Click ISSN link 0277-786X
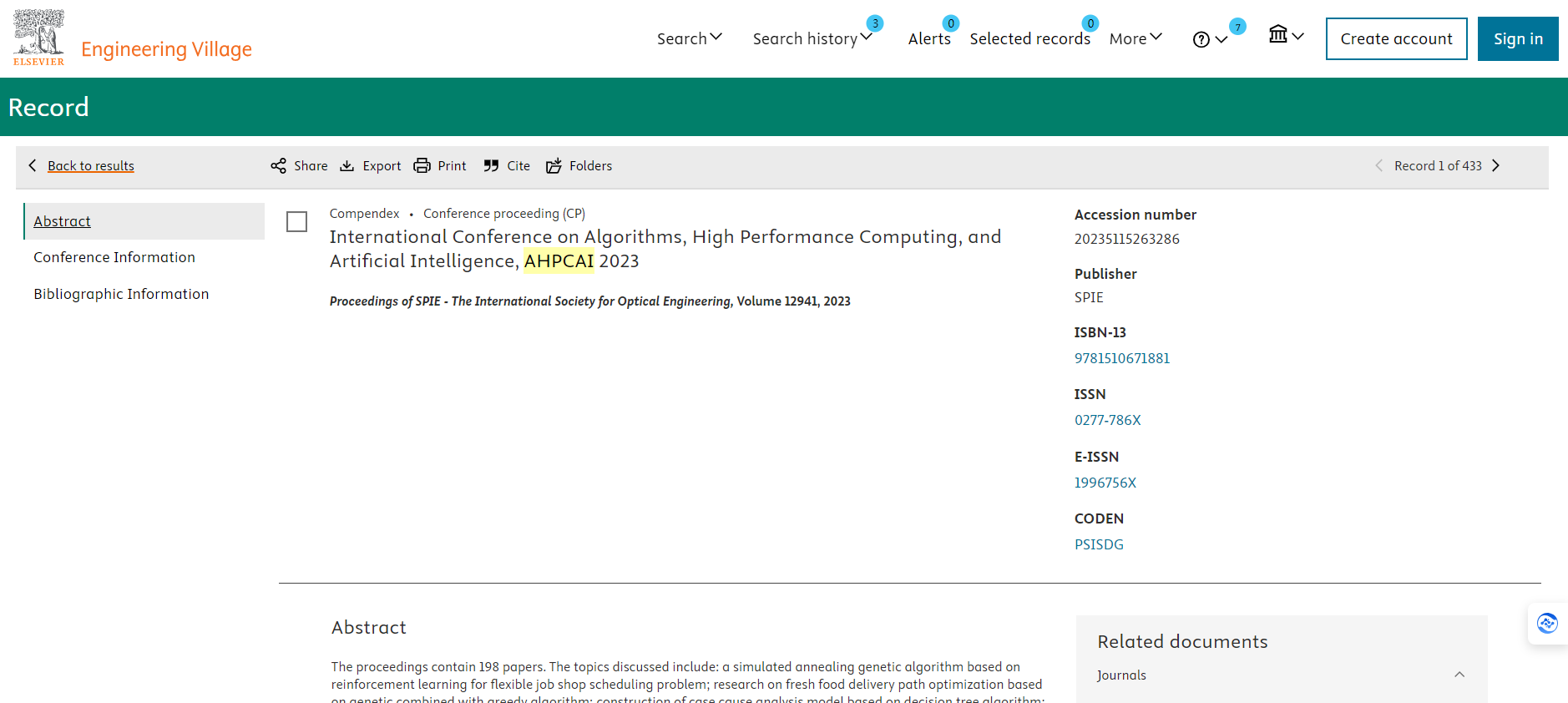This screenshot has width=1568, height=703. click(1107, 420)
